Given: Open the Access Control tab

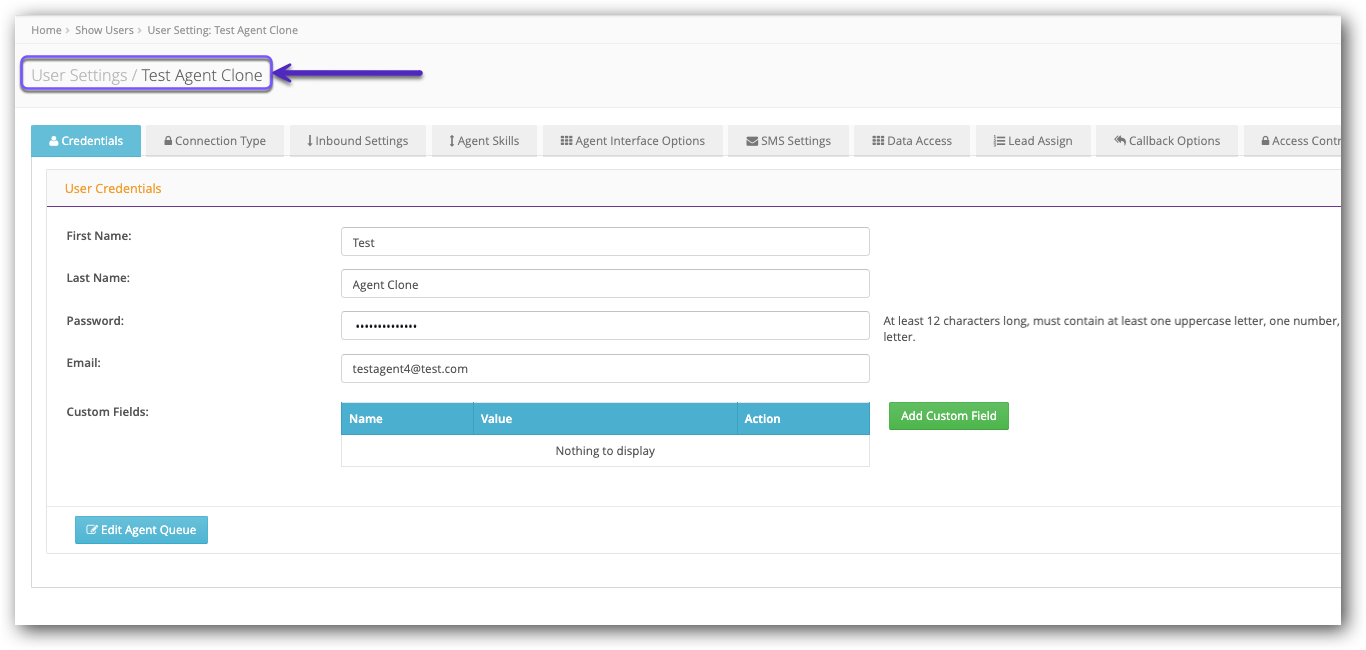Looking at the screenshot, I should (1295, 141).
